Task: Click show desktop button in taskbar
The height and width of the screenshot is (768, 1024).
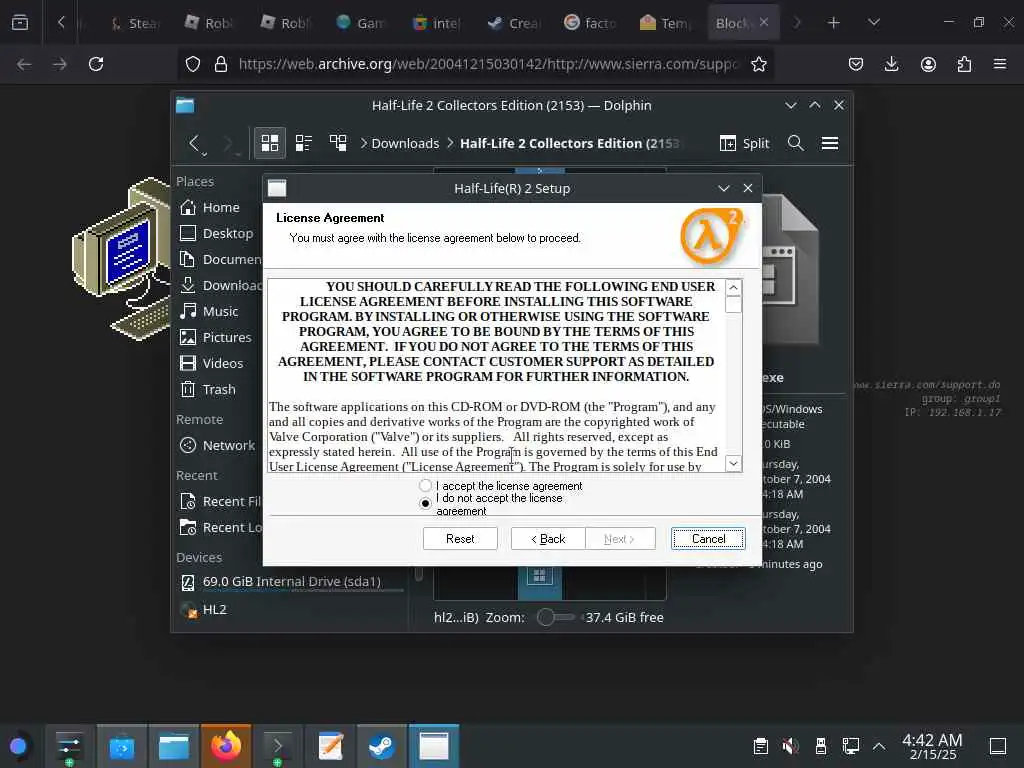Action: (998, 746)
